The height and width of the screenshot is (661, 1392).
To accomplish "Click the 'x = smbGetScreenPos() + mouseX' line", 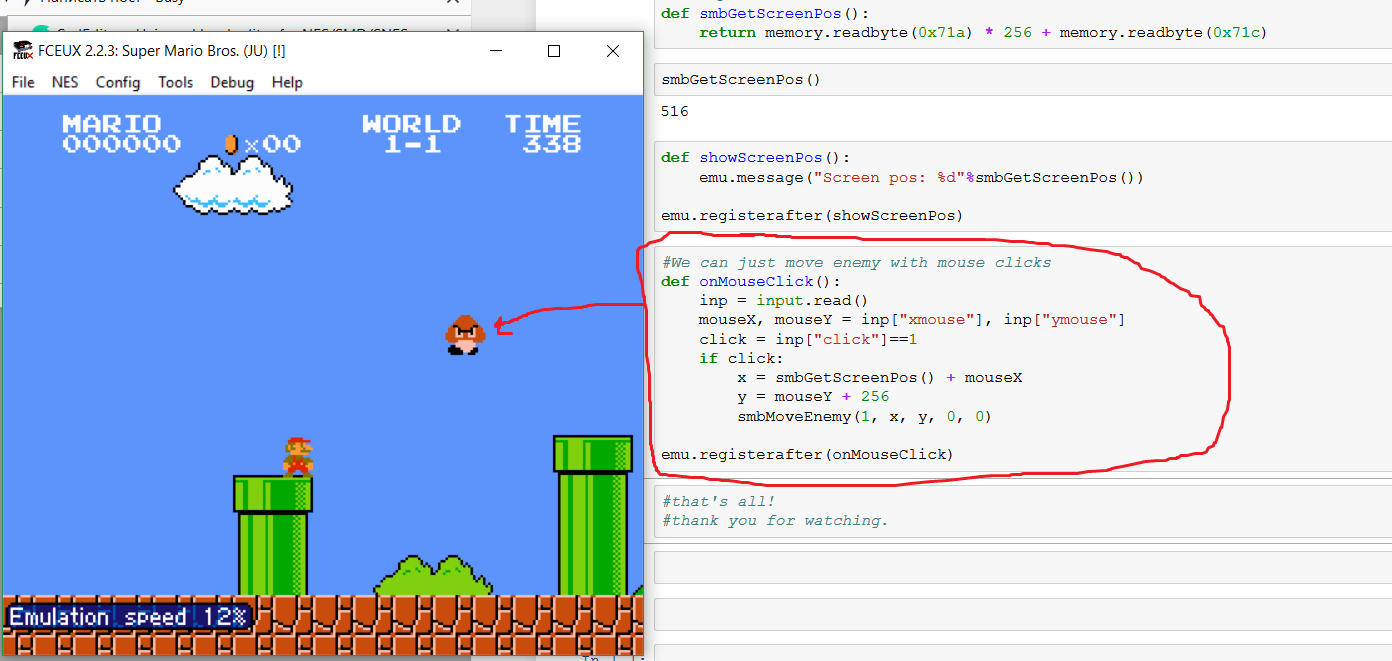I will point(880,377).
